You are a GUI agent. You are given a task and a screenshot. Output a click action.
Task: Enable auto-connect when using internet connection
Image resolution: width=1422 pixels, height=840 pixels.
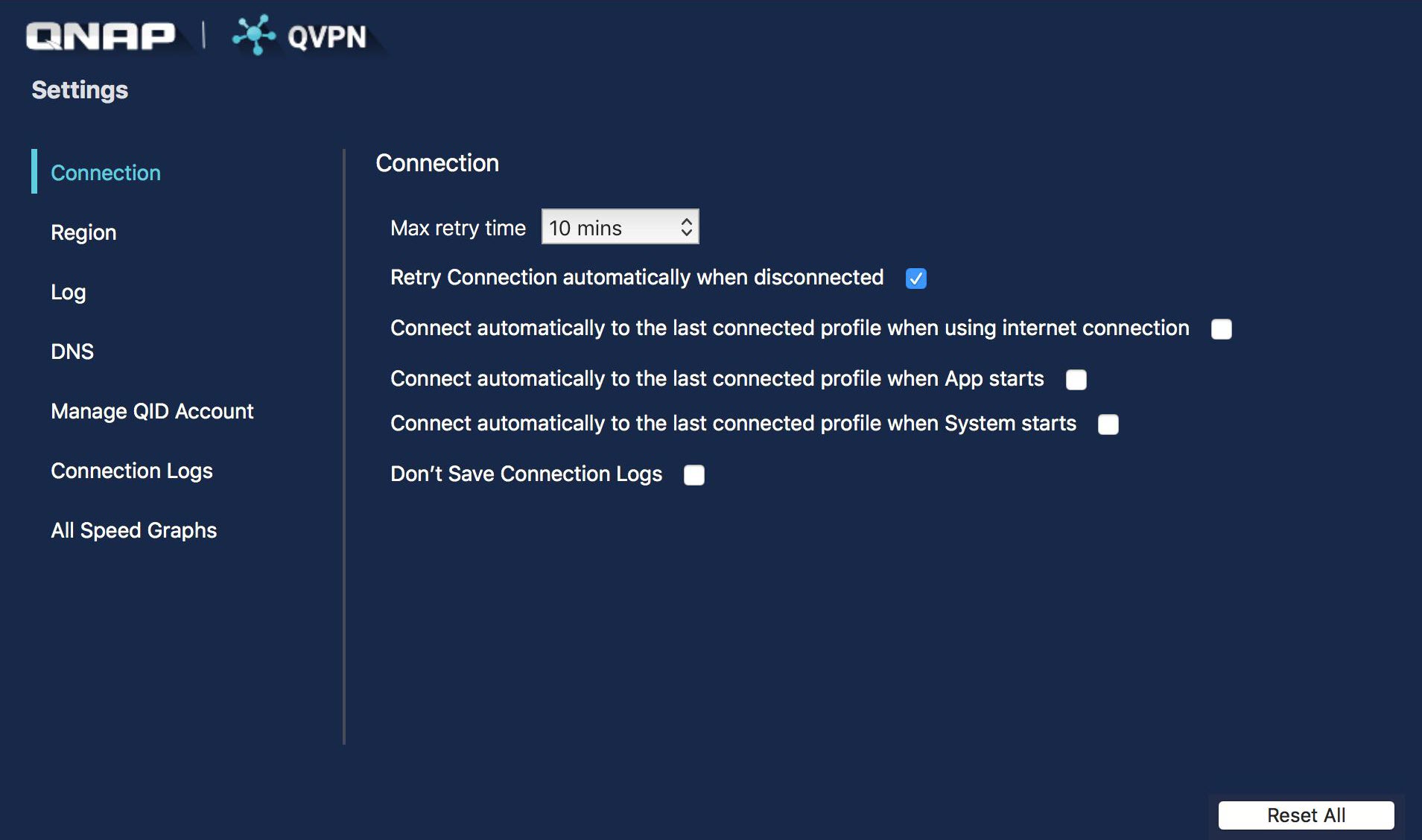pos(1221,329)
